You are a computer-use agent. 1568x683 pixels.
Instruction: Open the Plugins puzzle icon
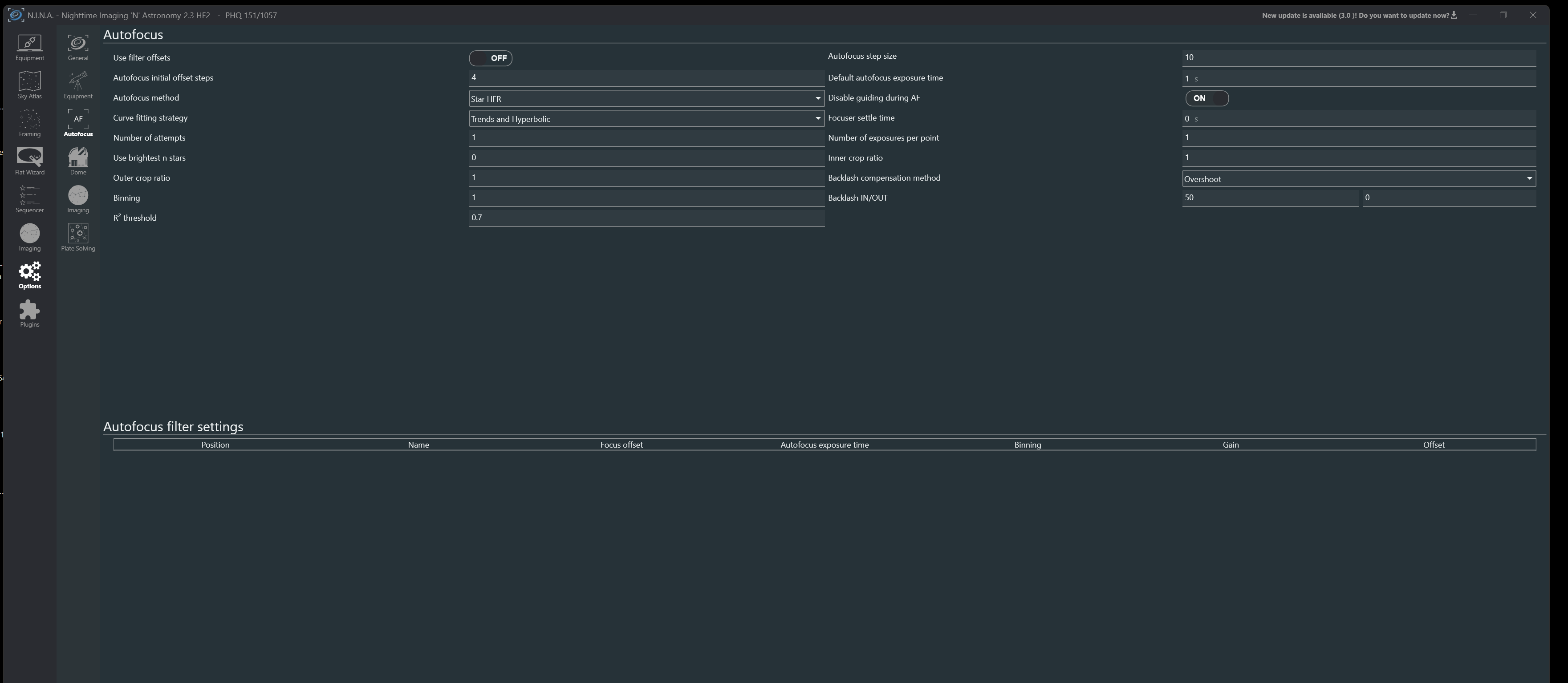(x=29, y=313)
